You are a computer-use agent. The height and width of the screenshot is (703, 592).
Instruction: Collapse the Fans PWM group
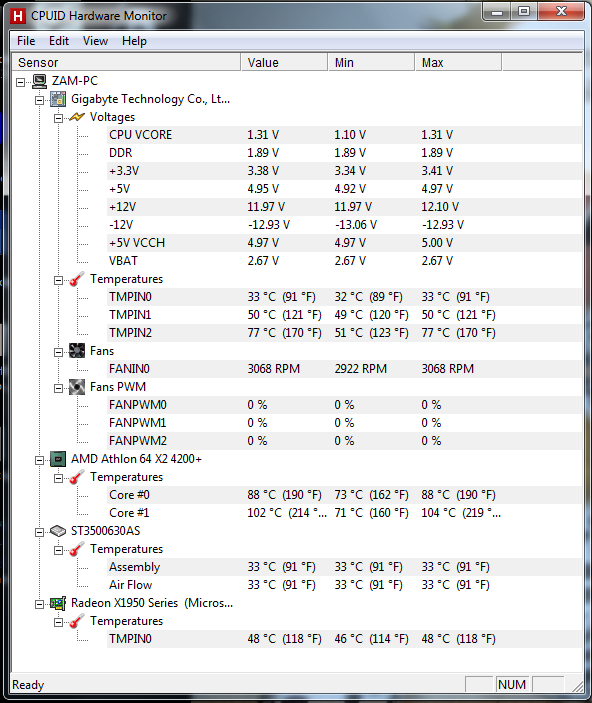[x=58, y=388]
